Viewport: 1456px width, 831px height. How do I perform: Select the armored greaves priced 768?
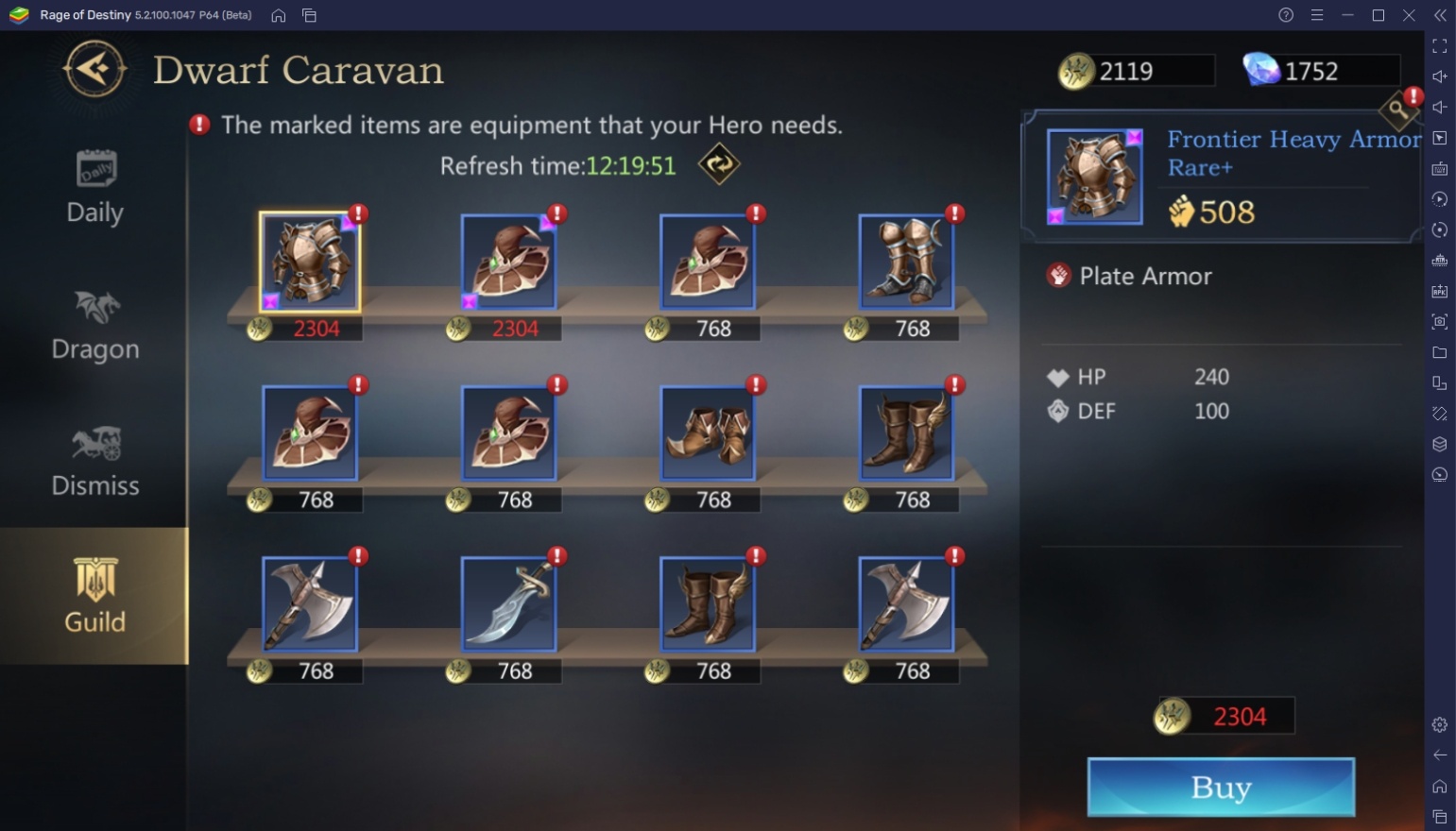click(906, 263)
